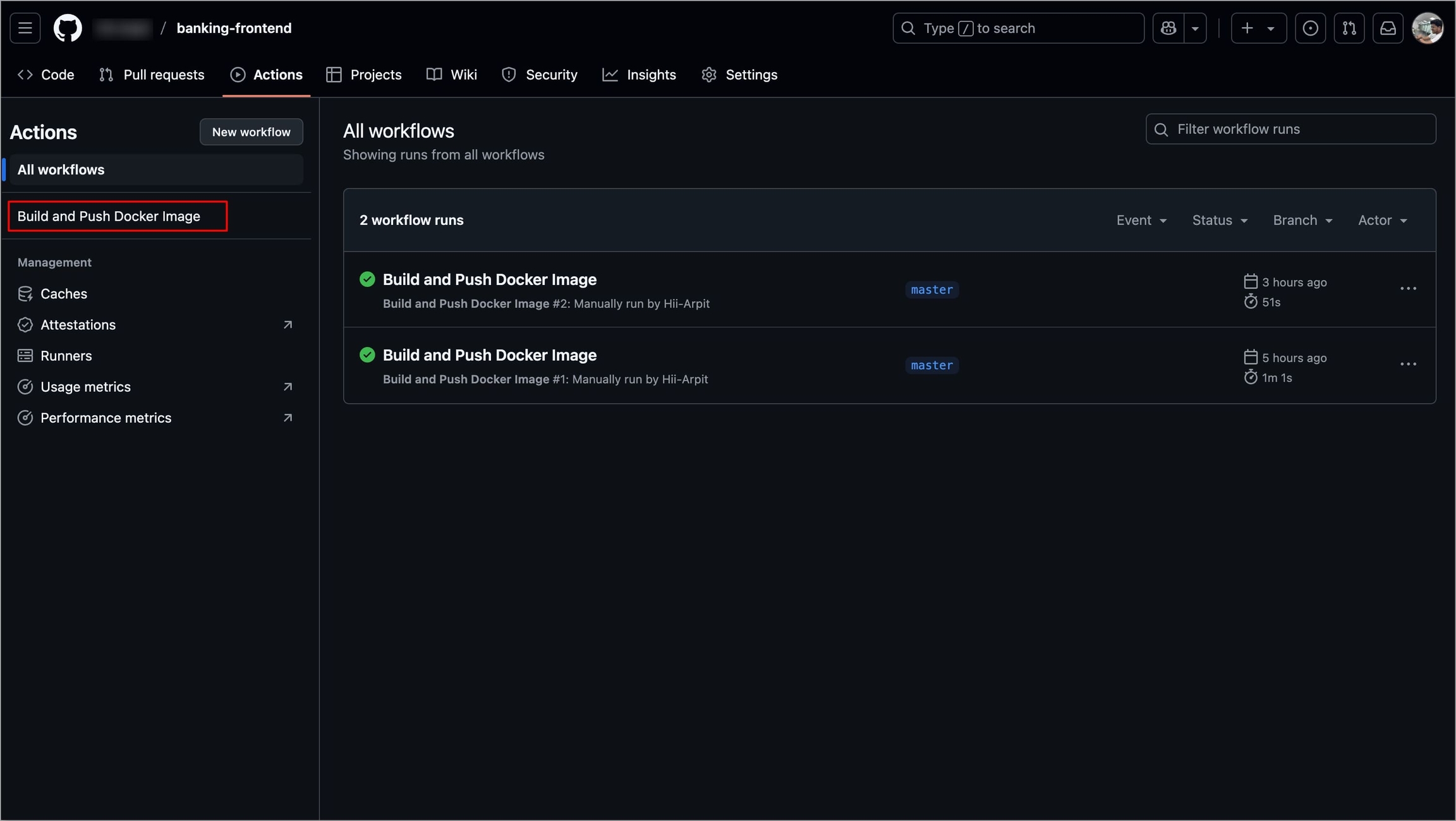
Task: Click the user profile avatar
Action: [x=1428, y=28]
